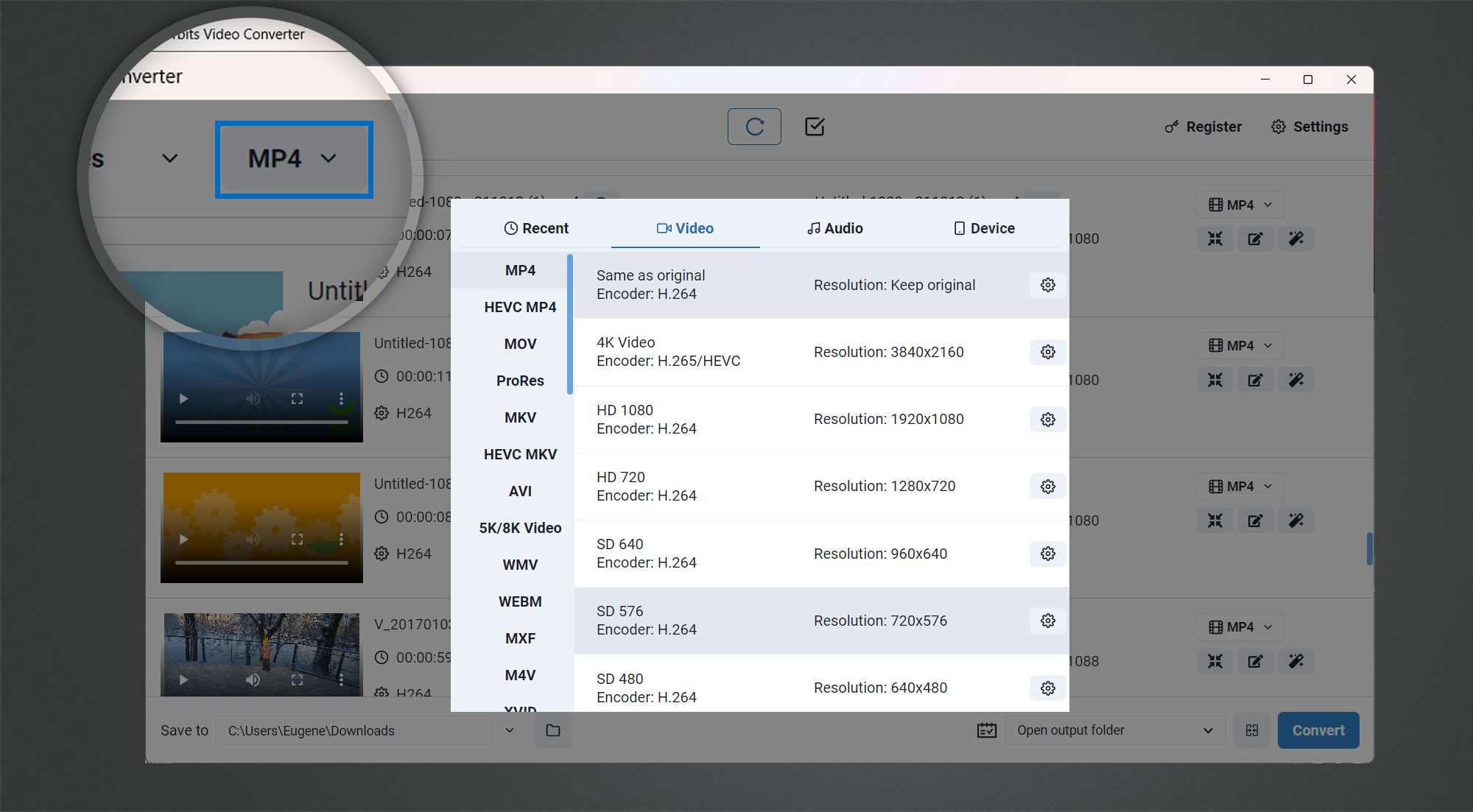Image resolution: width=1473 pixels, height=812 pixels.
Task: Click settings gear for SD 480 preset
Action: [1047, 687]
